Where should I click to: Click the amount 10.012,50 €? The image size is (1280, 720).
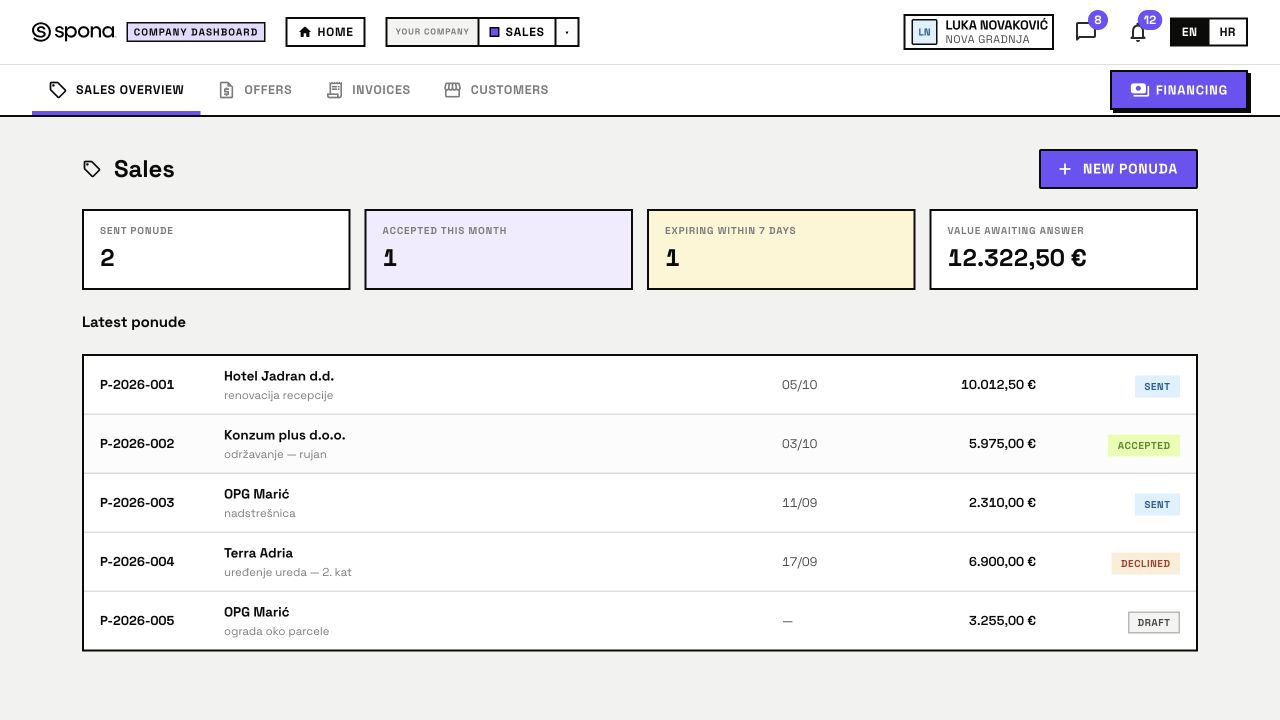point(998,385)
